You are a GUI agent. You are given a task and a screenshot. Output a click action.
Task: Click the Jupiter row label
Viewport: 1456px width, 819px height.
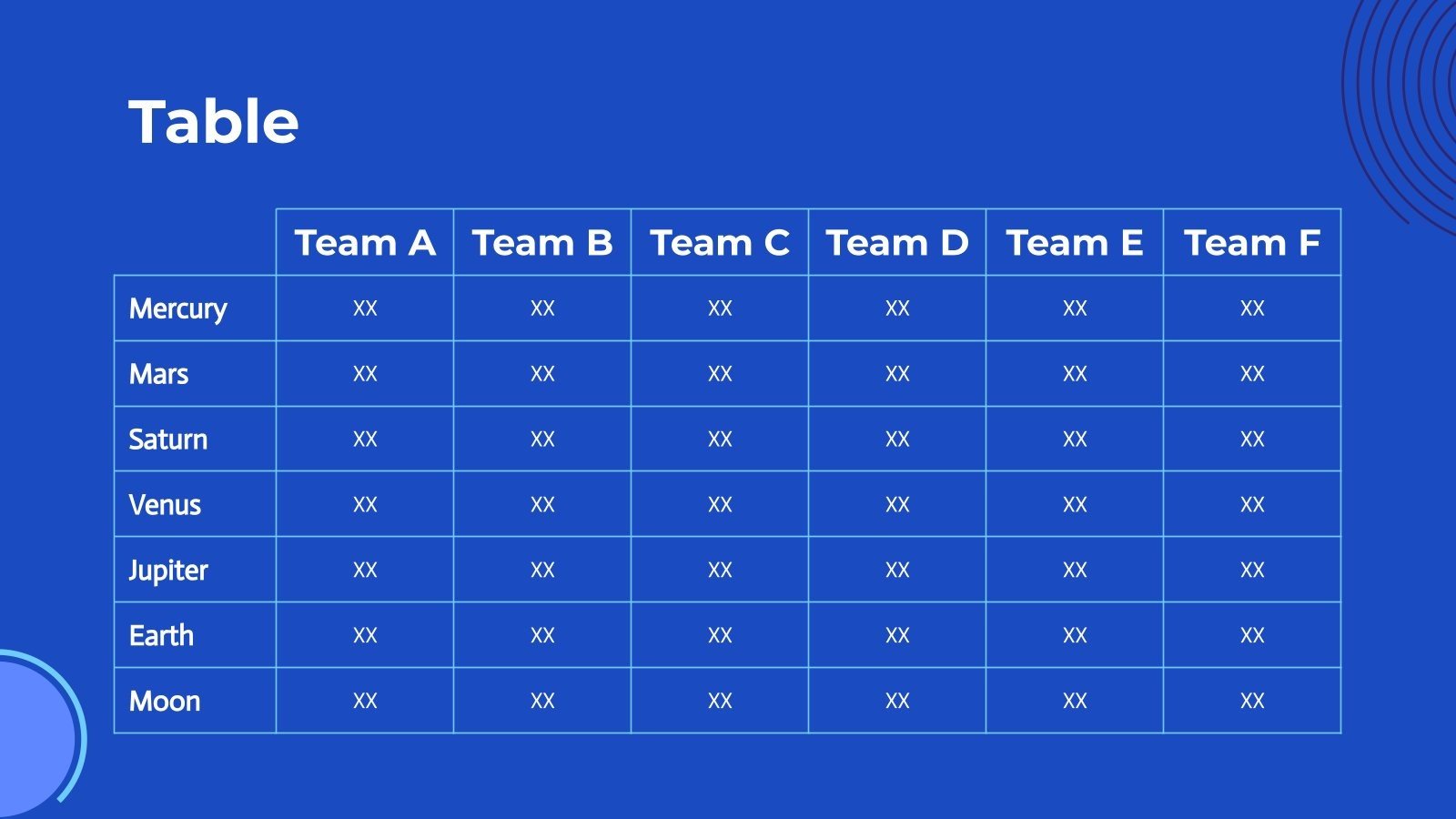(168, 571)
